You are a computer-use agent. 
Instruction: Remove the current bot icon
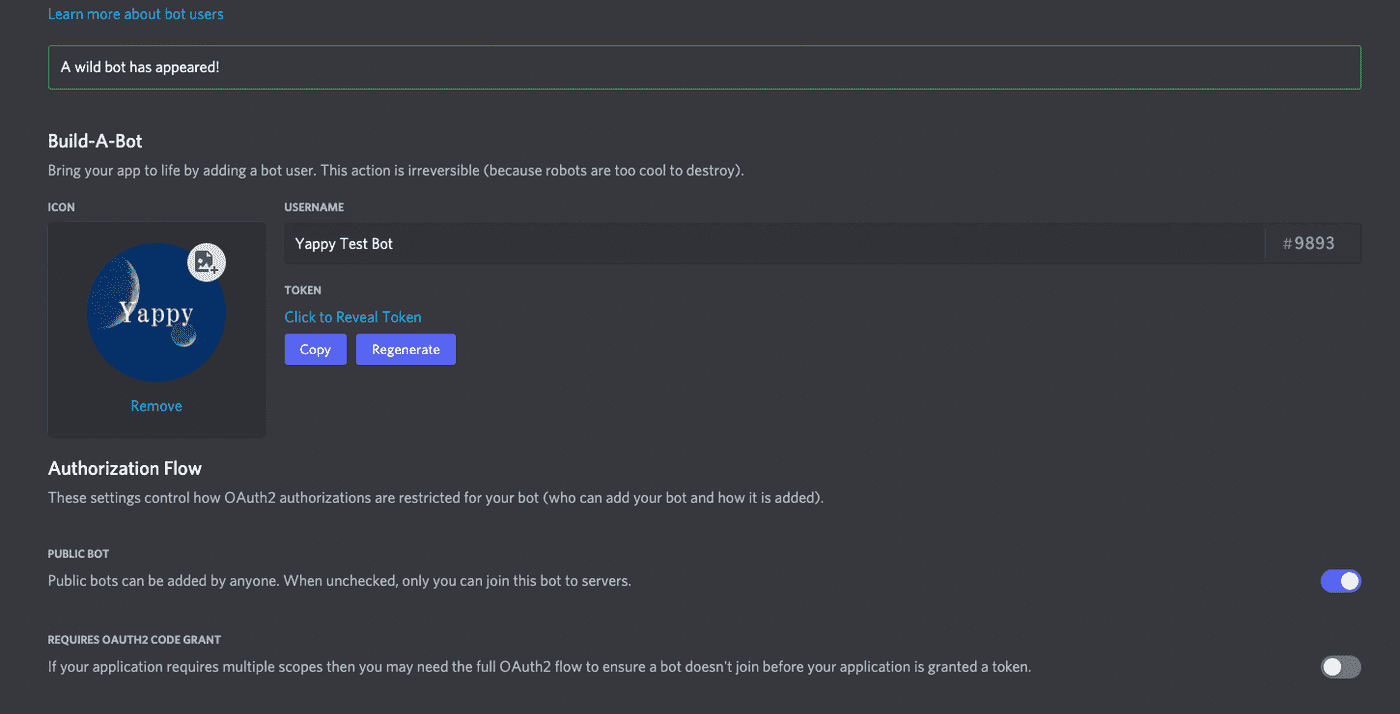[x=156, y=405]
